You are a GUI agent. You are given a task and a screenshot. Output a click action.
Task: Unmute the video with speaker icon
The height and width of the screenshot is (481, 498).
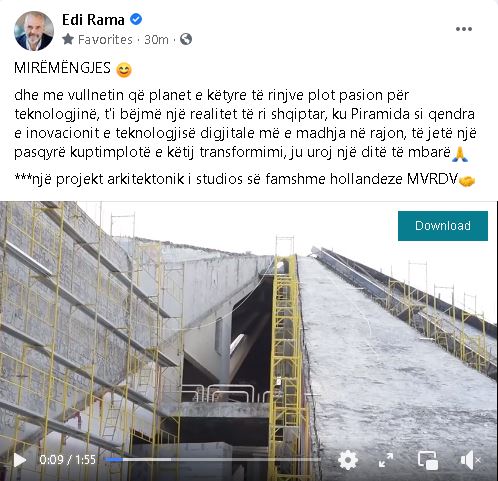[x=470, y=460]
